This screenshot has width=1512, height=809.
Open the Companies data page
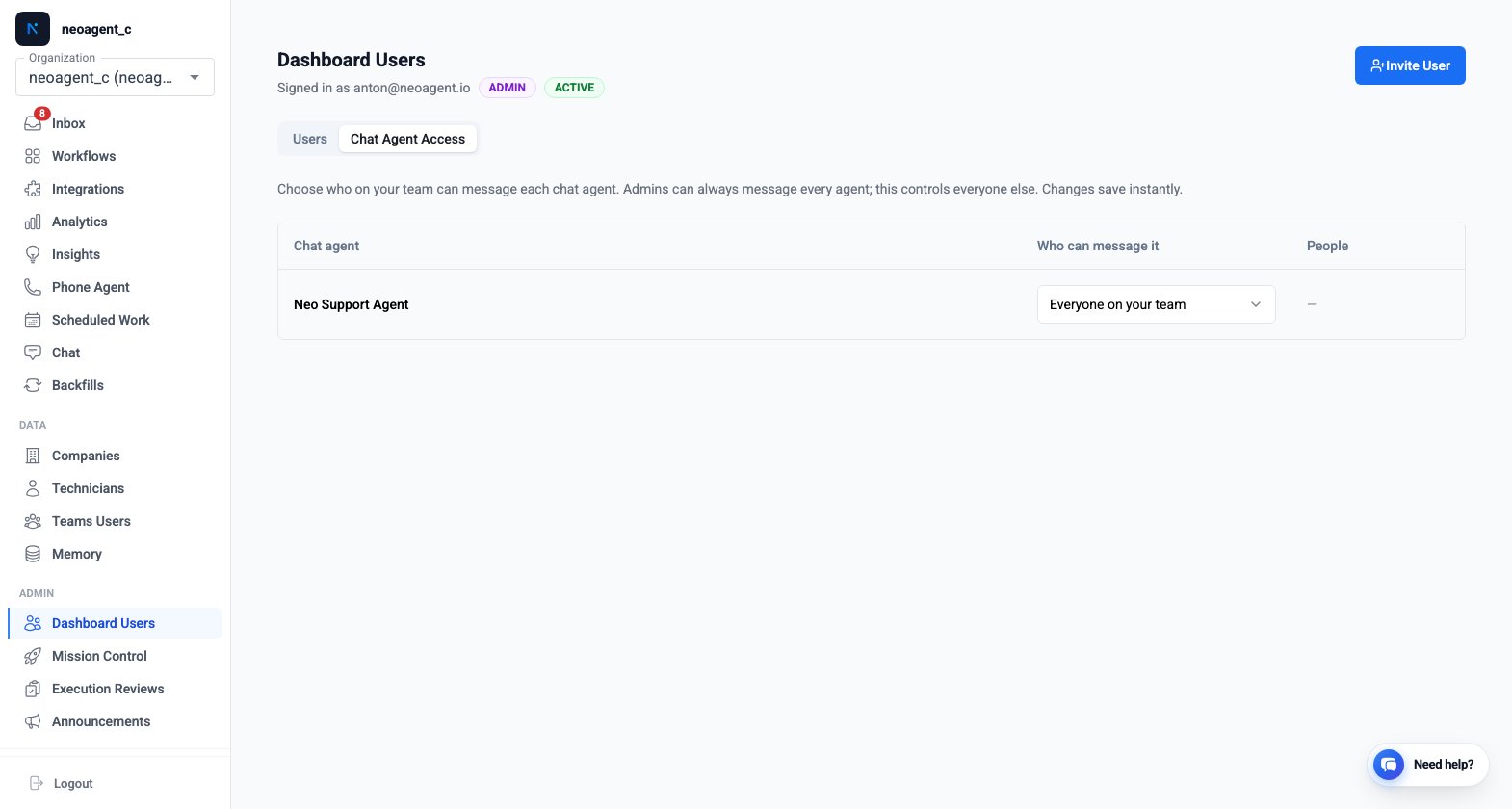point(115,456)
